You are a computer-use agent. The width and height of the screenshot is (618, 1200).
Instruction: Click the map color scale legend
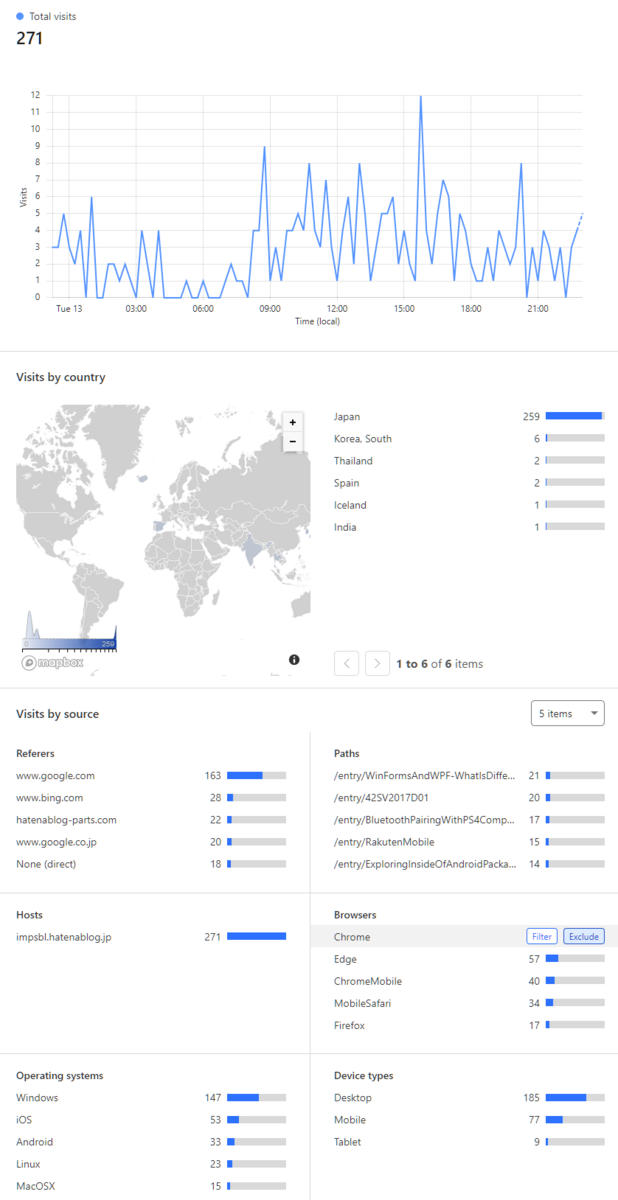tap(69, 632)
